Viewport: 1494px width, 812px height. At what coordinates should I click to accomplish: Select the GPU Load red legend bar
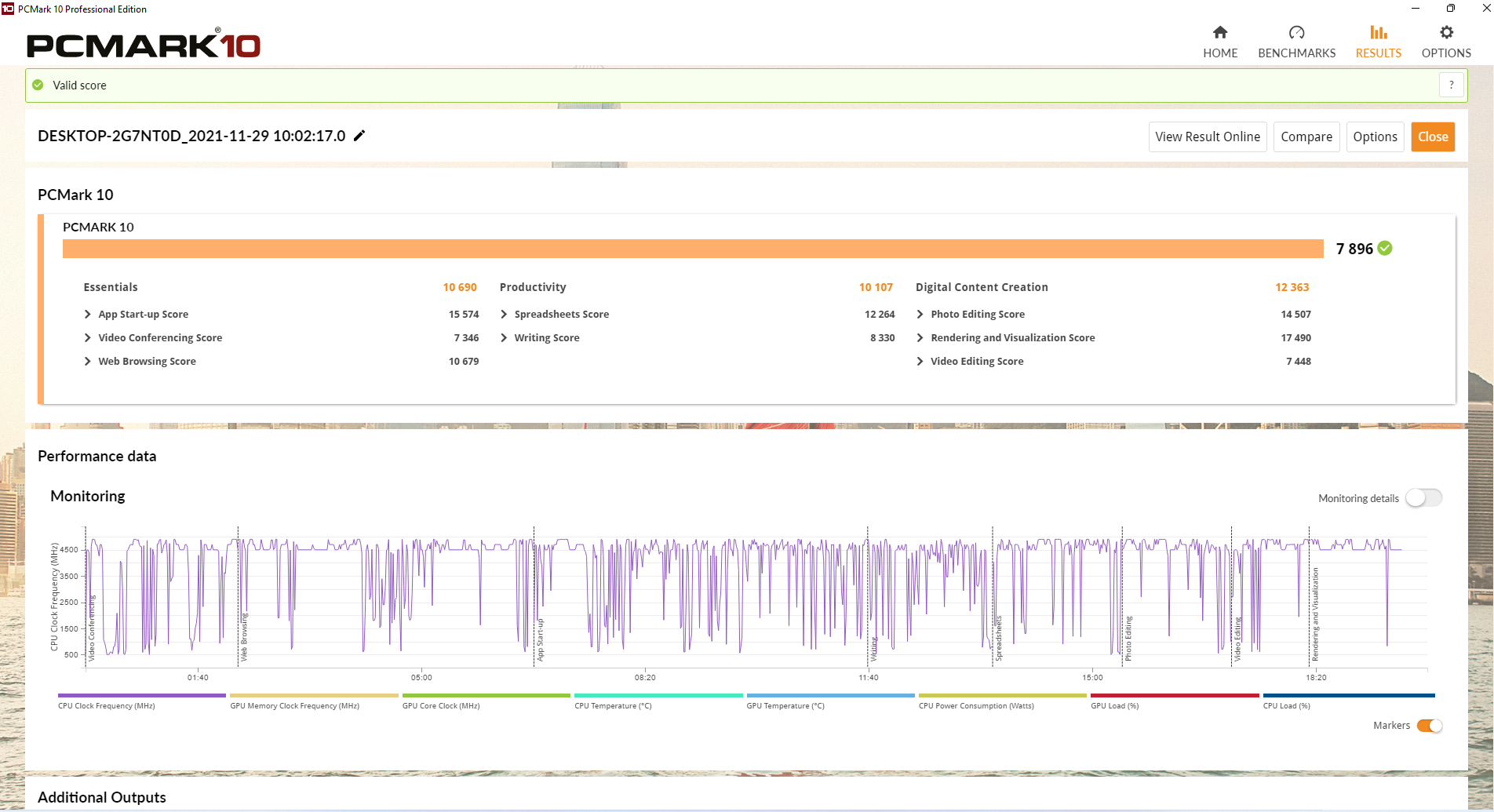click(1174, 695)
